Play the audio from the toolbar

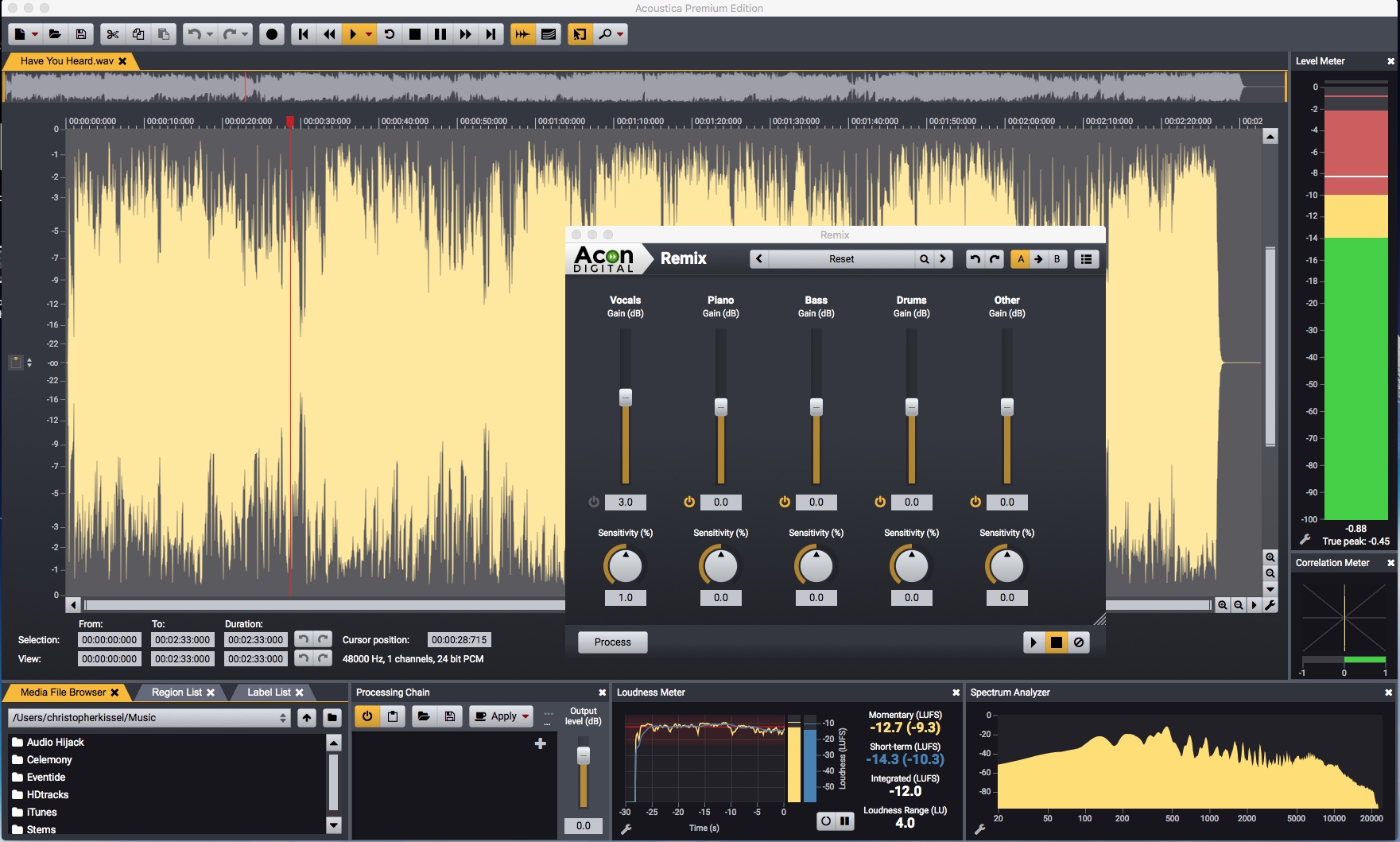tap(353, 34)
